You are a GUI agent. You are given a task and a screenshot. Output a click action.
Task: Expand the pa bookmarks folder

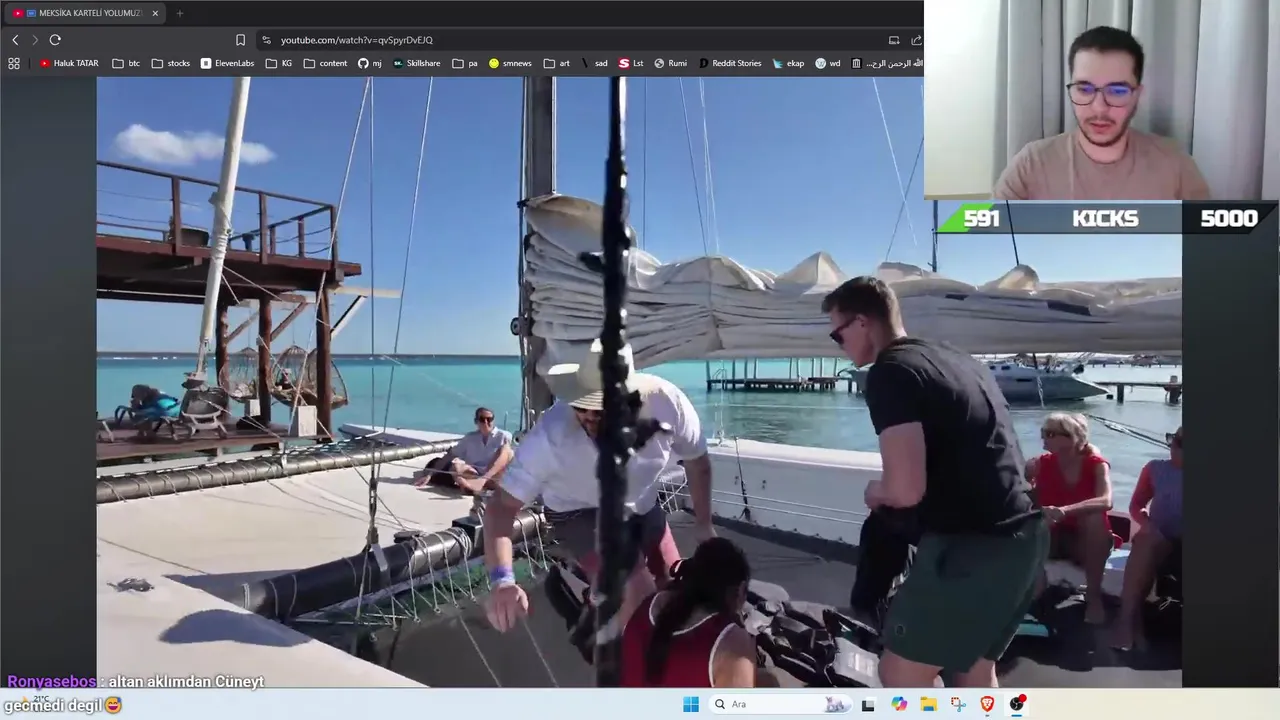coord(465,63)
